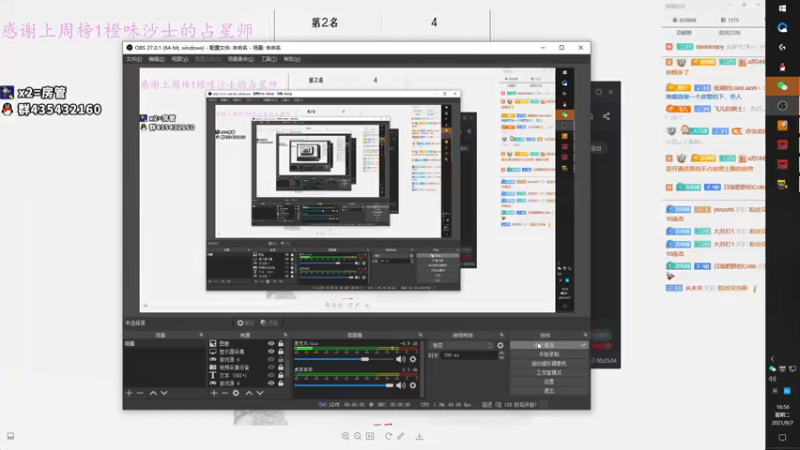Zoom out using the image viewer magnifier-minus icon
800x450 pixels.
point(358,436)
